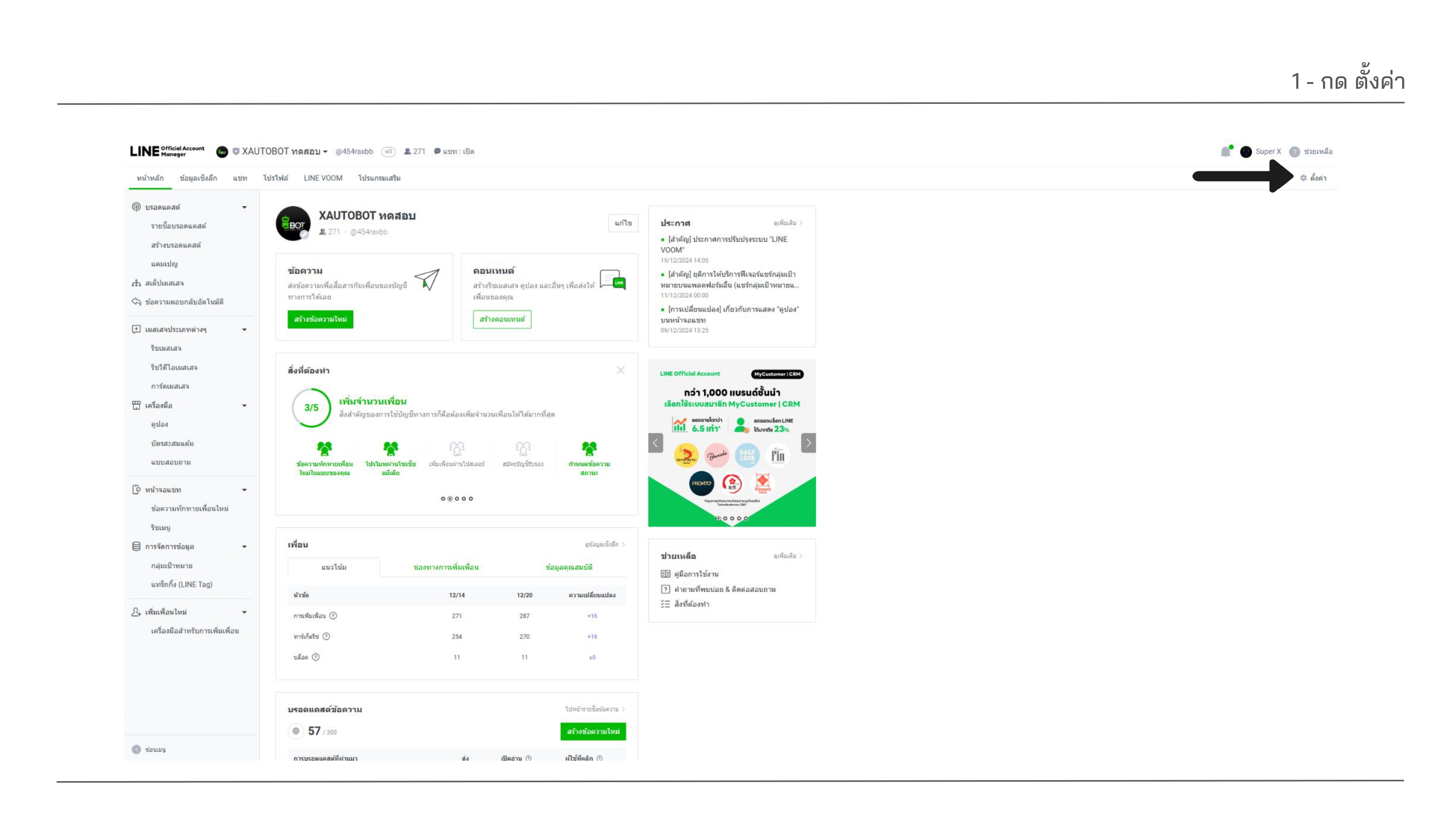Image resolution: width=1456 pixels, height=819 pixels.
Task: Select ริชเมนู in the sidebar
Action: tap(161, 527)
